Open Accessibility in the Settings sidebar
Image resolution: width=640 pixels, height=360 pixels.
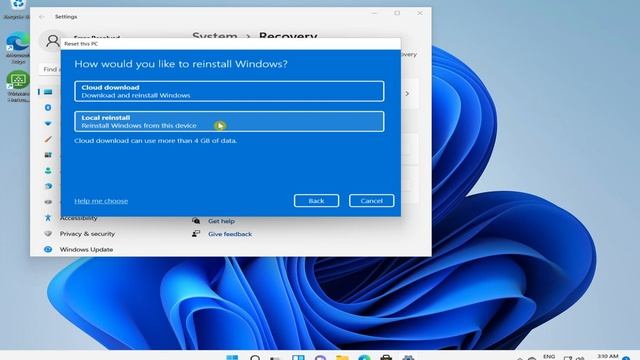pyautogui.click(x=78, y=218)
